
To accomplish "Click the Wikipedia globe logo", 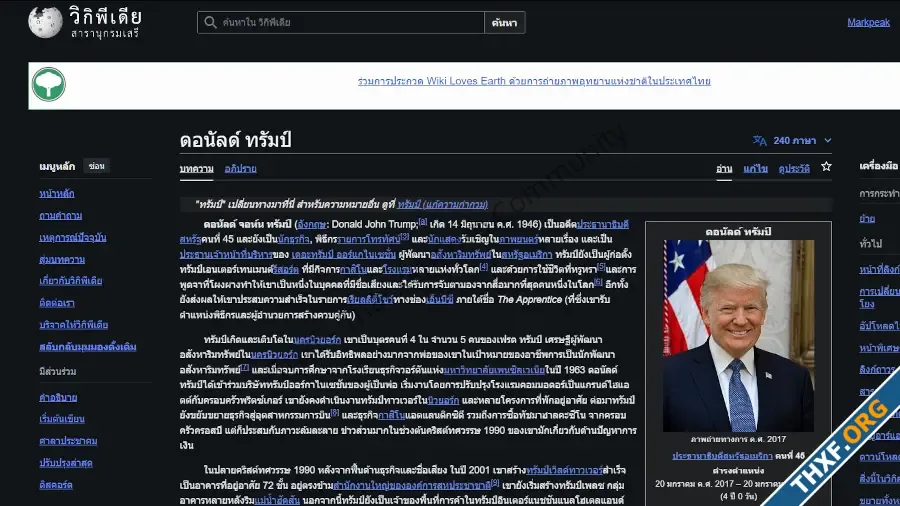I will [x=45, y=22].
